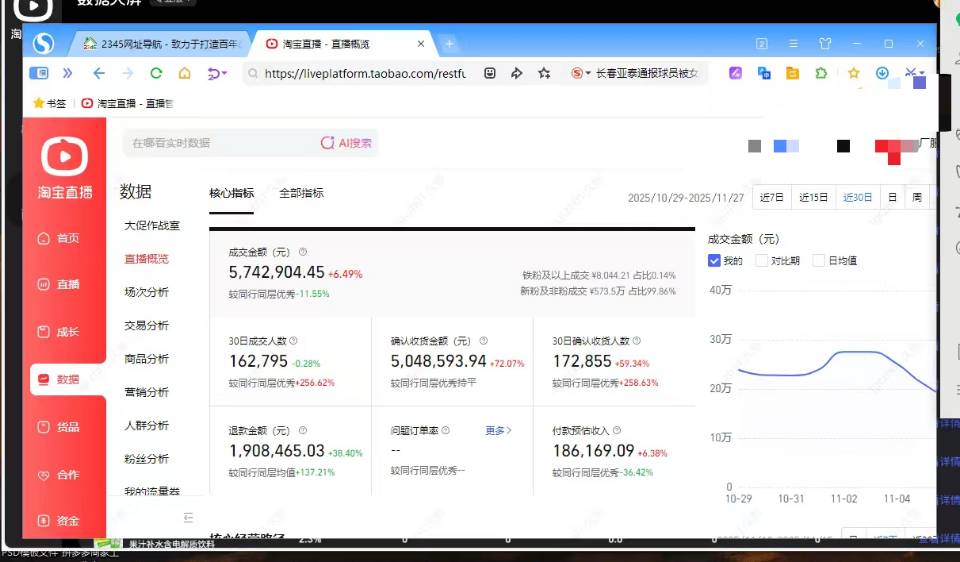The height and width of the screenshot is (562, 960).
Task: Go to 直播 section in sidebar
Action: pos(58,285)
